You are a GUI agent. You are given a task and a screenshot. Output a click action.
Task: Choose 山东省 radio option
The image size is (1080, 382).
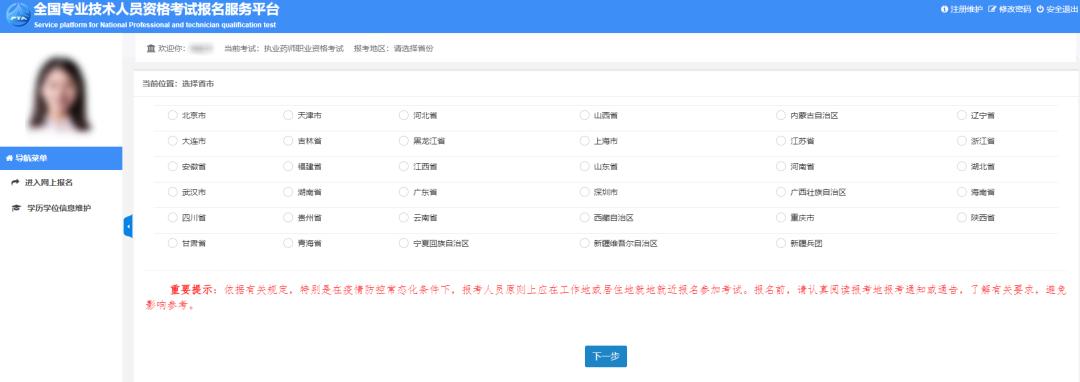tap(584, 166)
